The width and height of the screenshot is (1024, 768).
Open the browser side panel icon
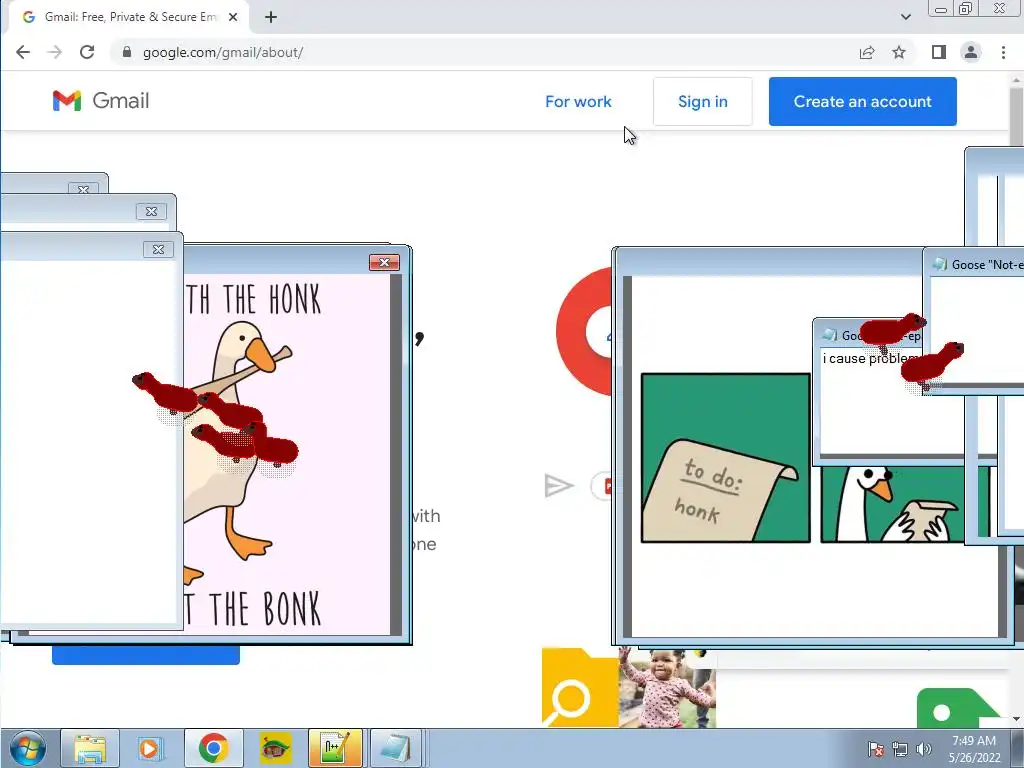tap(938, 52)
